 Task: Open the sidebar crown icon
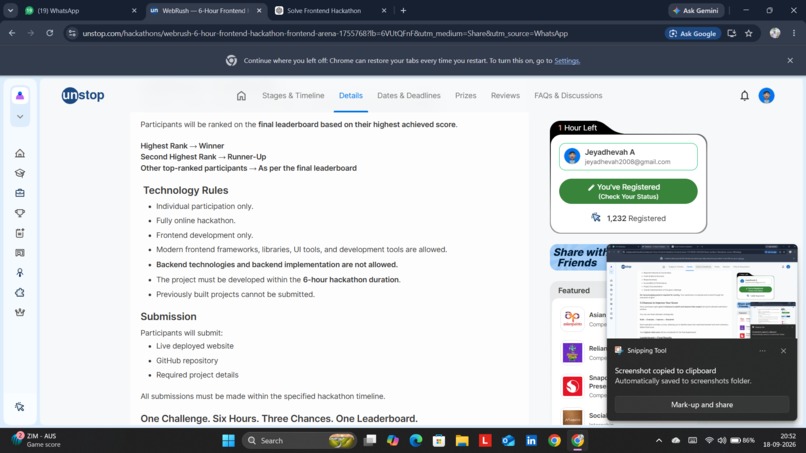pos(20,312)
